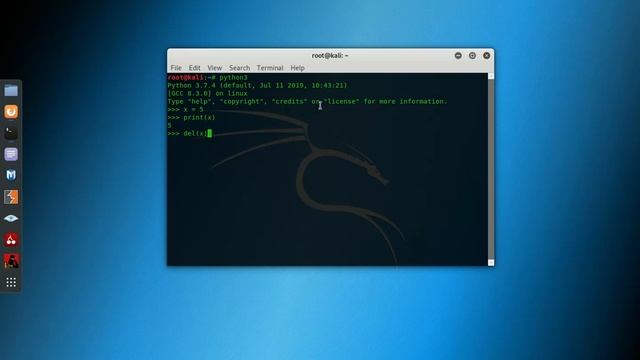Open the red hooded-figure dock icon

pos(11,261)
